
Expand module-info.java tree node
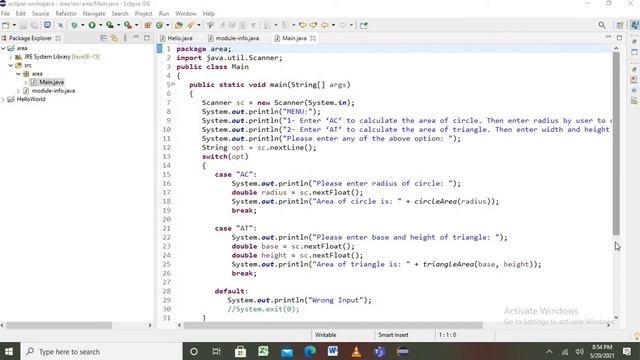[x=18, y=91]
